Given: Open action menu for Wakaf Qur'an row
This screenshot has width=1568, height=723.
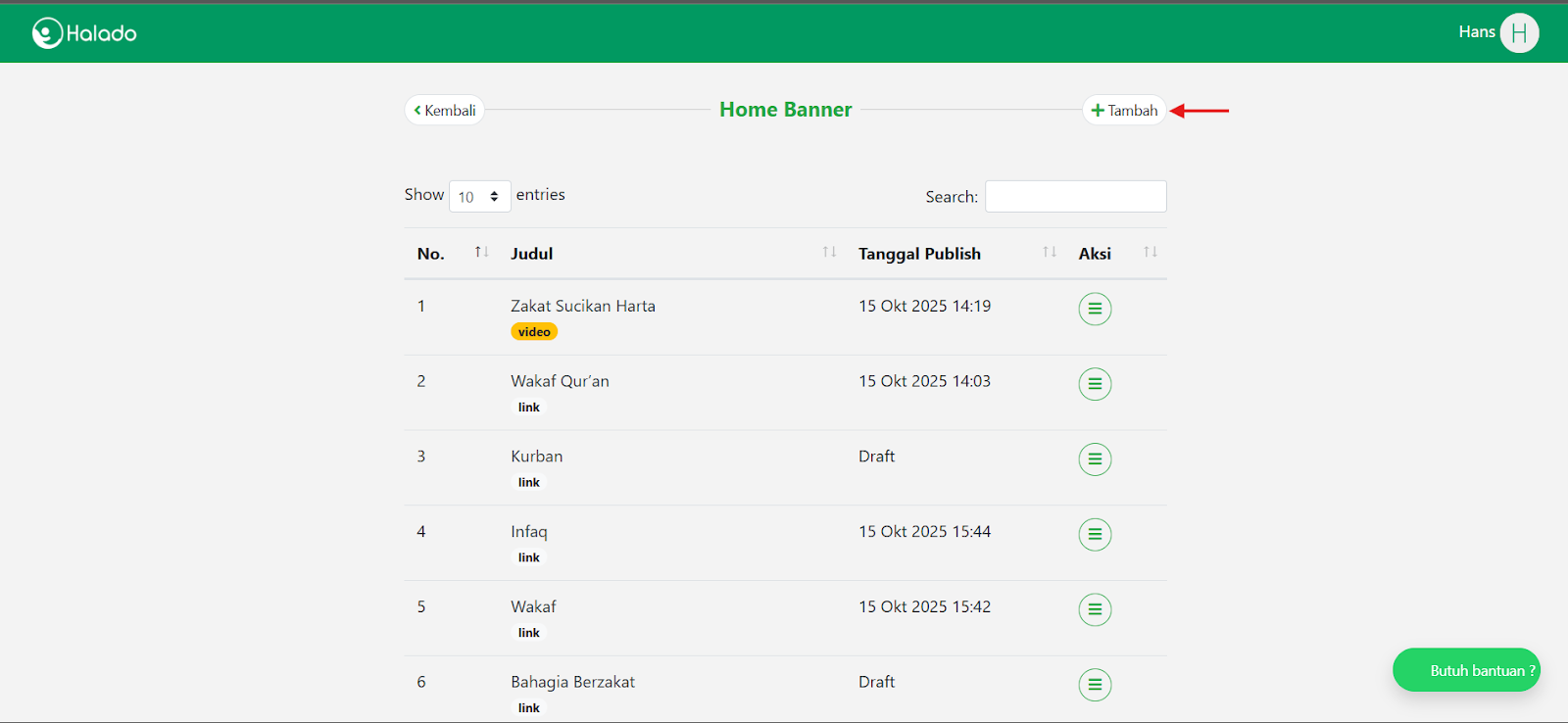Looking at the screenshot, I should [x=1095, y=384].
